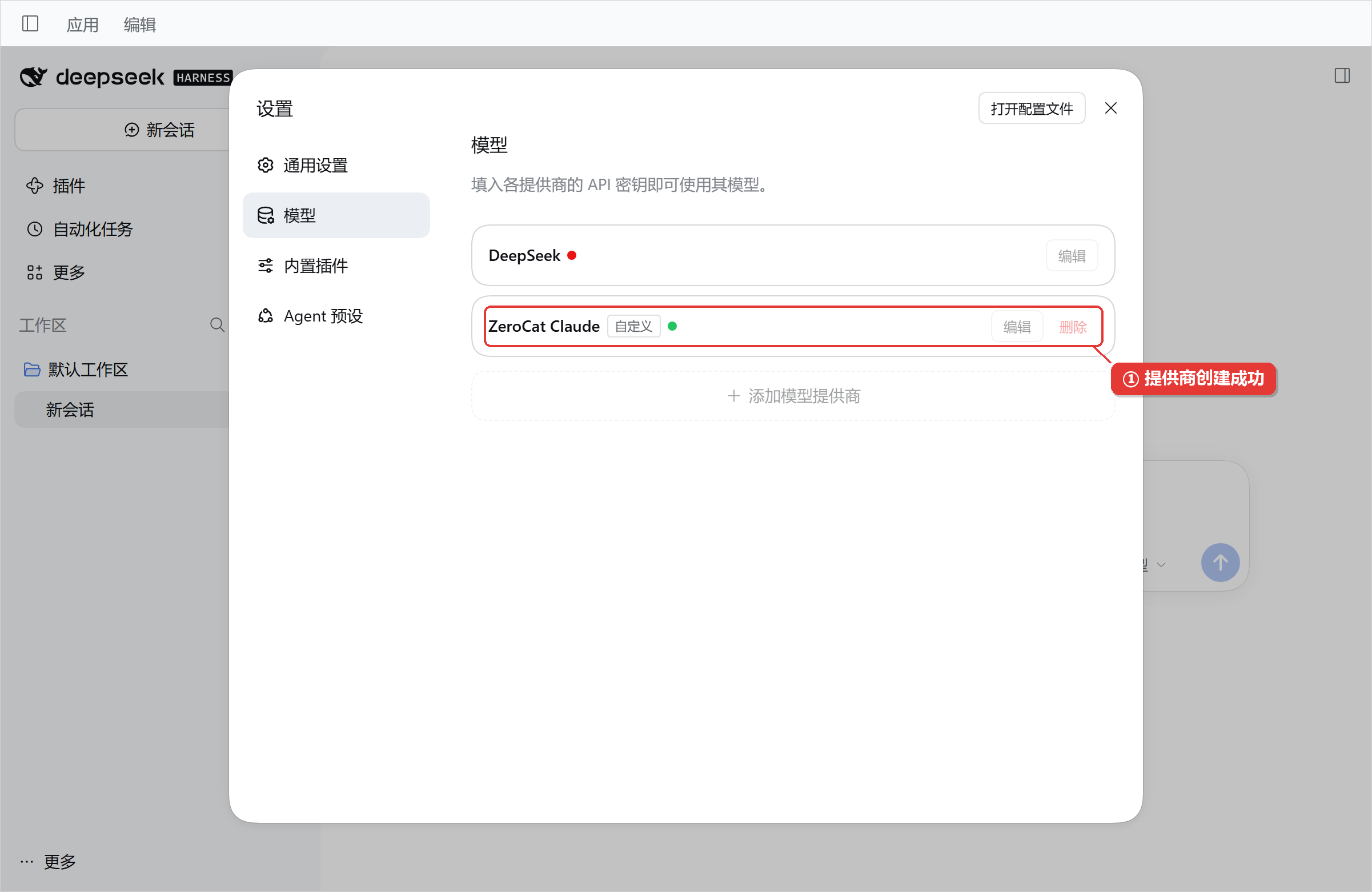Edit the DeepSeek provider

1071,255
